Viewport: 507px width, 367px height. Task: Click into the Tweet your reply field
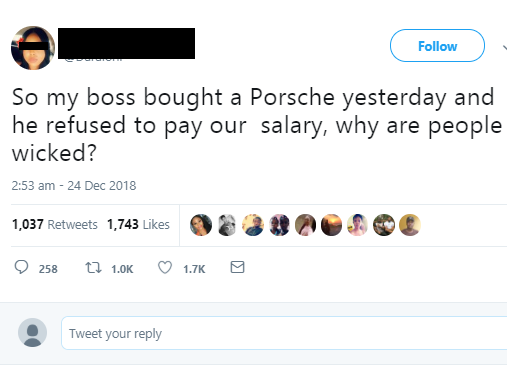[284, 333]
